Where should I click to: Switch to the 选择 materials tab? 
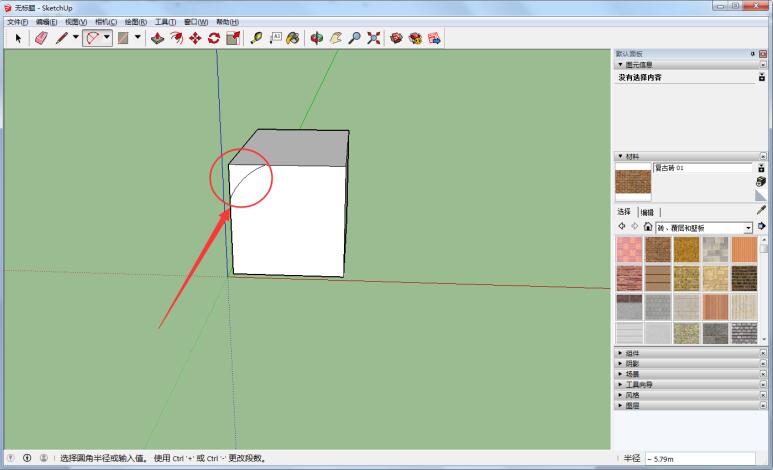click(x=624, y=212)
